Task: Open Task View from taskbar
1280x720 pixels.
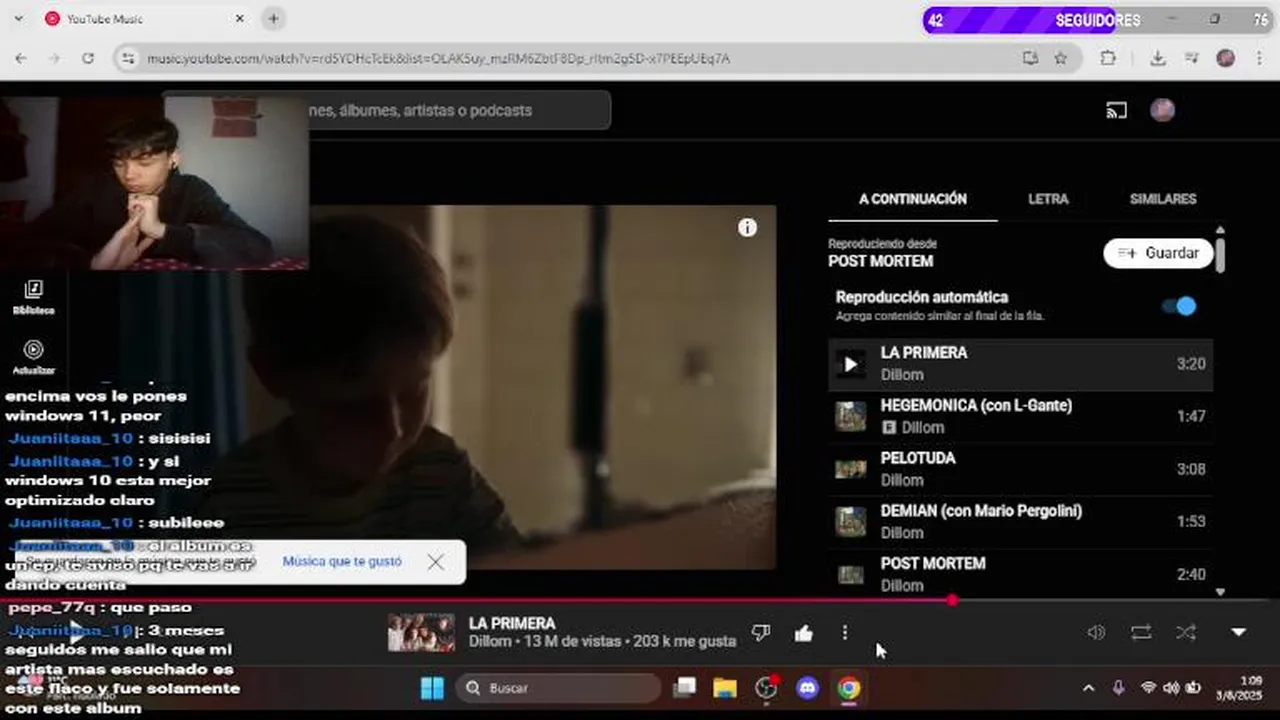Action: point(685,688)
